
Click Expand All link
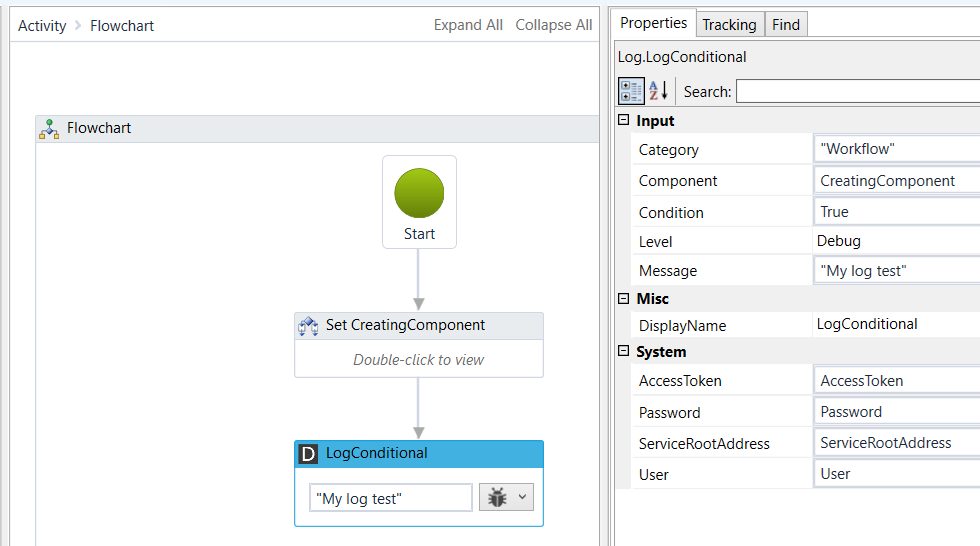(468, 25)
